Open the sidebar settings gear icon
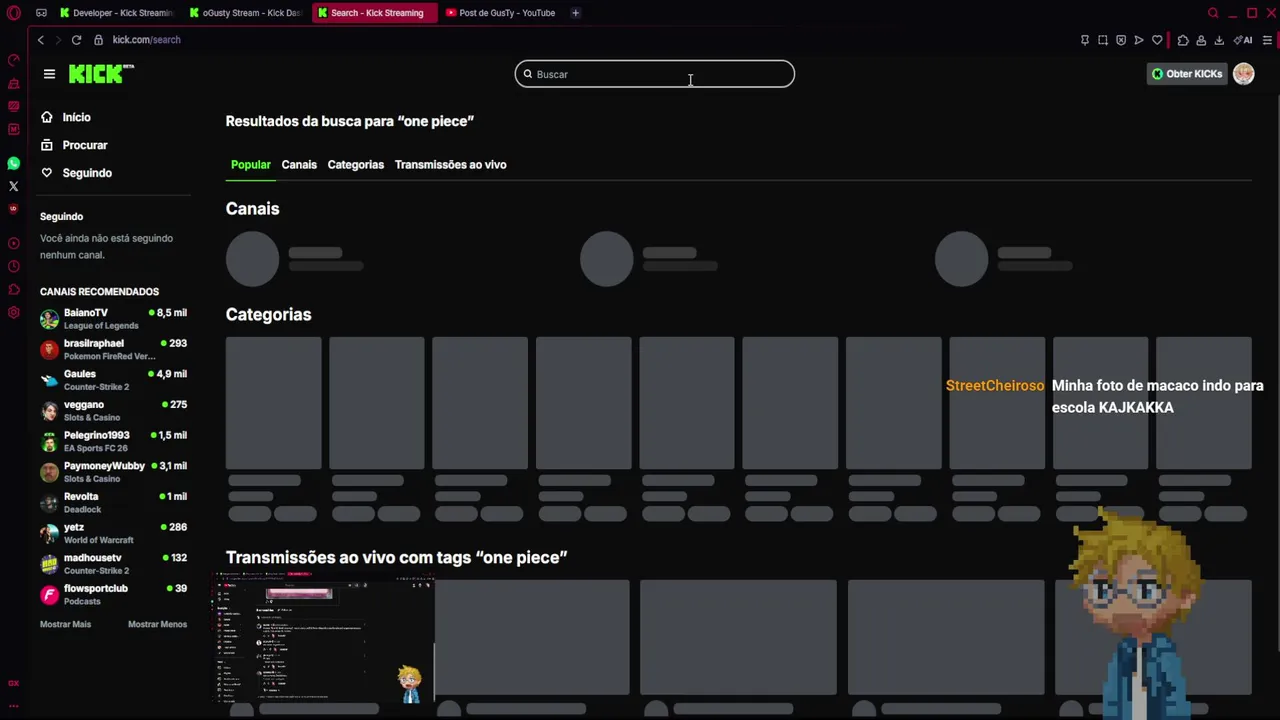 [14, 312]
